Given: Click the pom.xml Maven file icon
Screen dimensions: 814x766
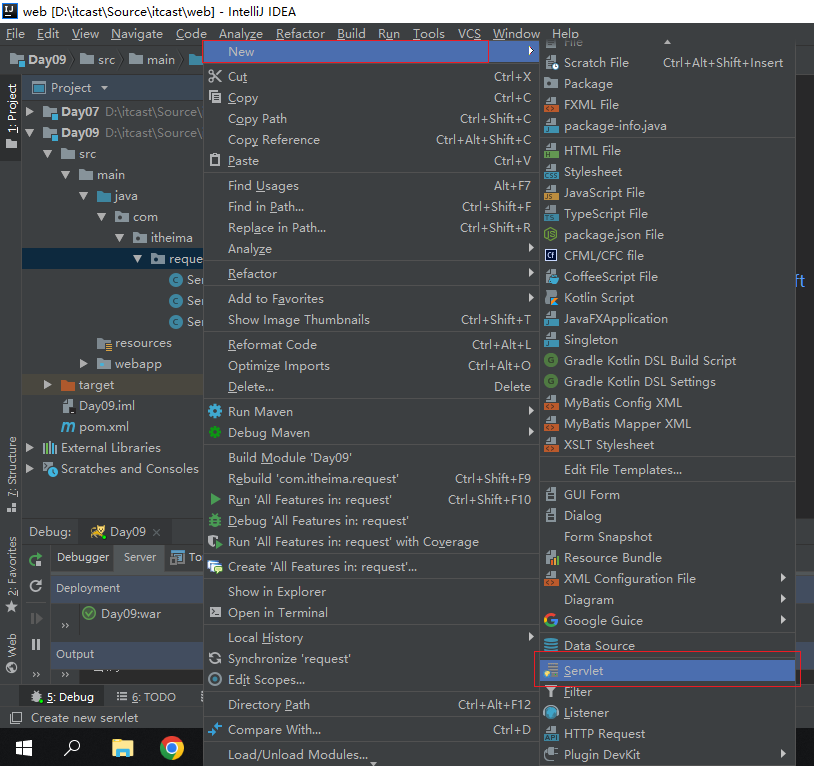Looking at the screenshot, I should (x=69, y=427).
